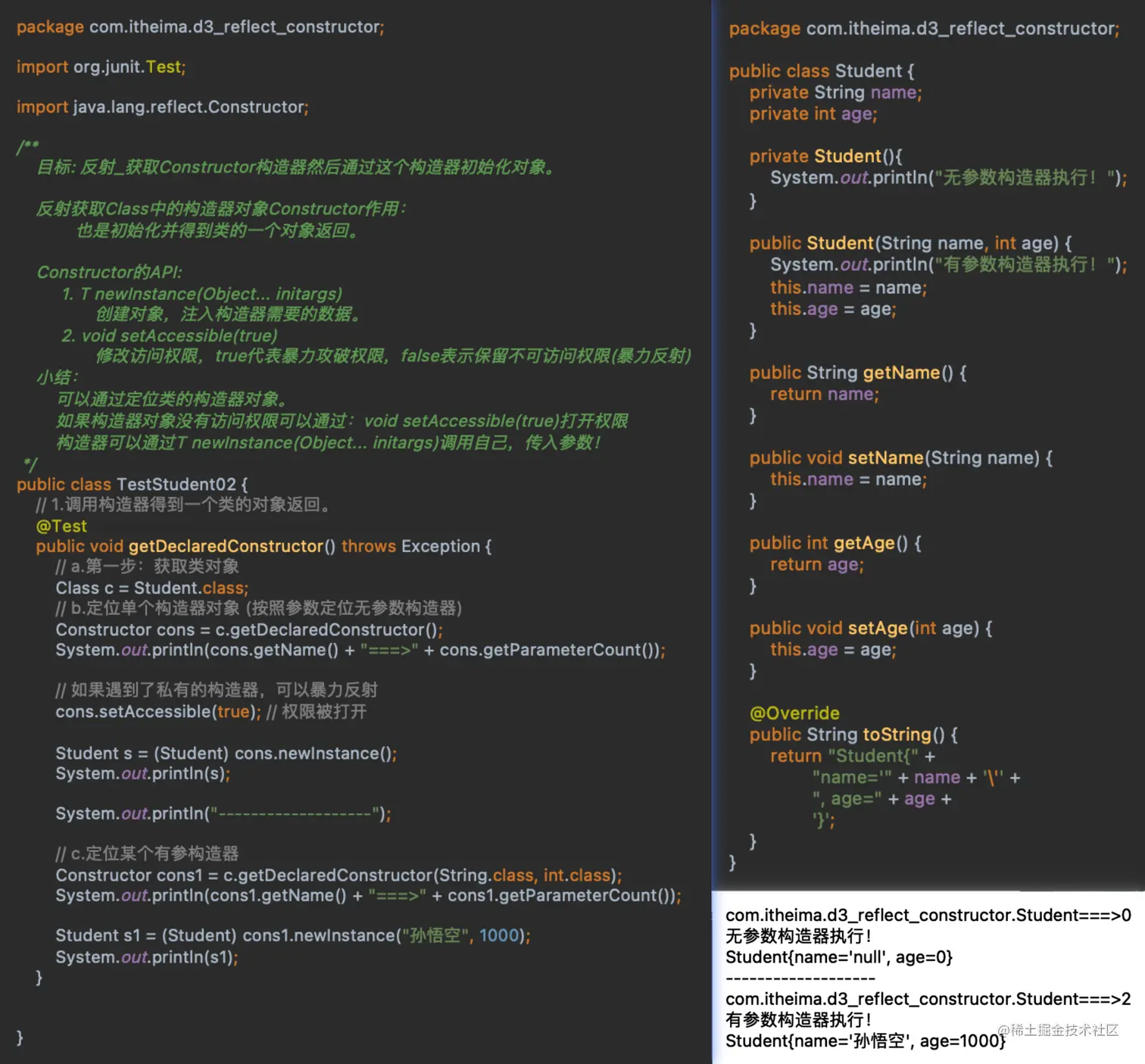Image resolution: width=1145 pixels, height=1064 pixels.
Task: Click the 'public int getAge() {' method line
Action: pyautogui.click(x=835, y=543)
